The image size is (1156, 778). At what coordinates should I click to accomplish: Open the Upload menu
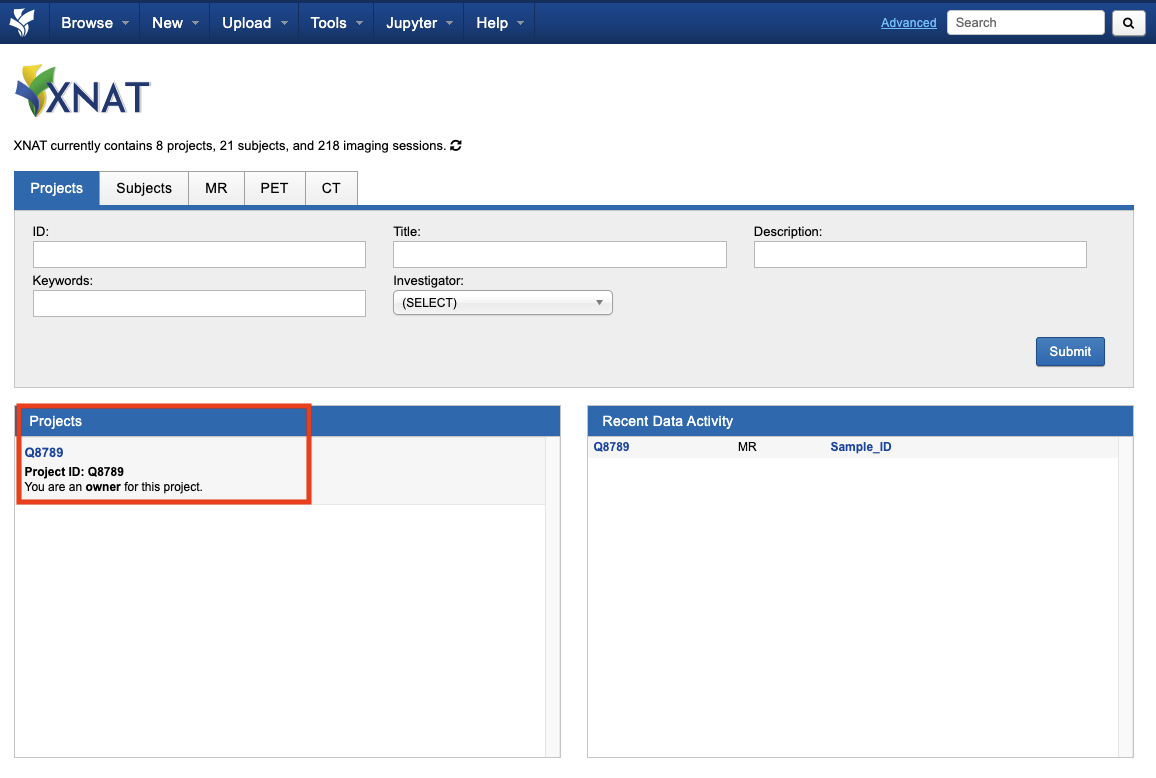pos(254,23)
